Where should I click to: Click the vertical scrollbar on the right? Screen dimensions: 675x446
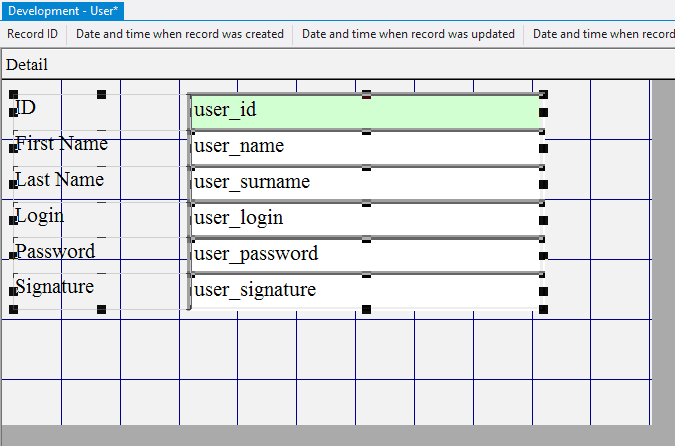[x=663, y=250]
